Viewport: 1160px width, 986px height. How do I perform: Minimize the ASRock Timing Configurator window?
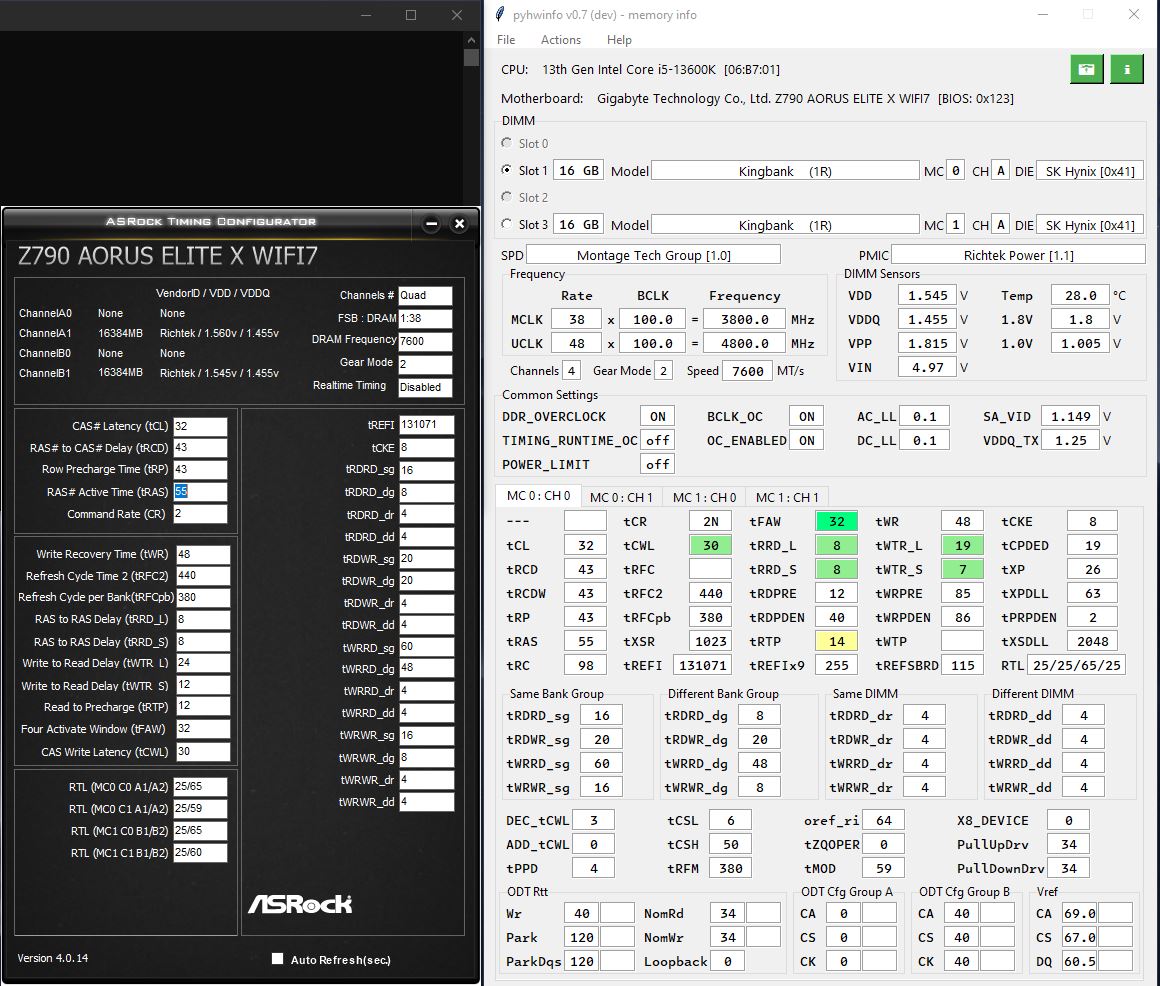[x=432, y=223]
